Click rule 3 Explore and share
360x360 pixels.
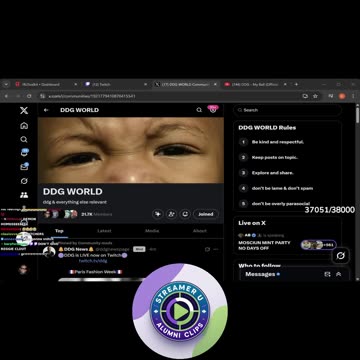pyautogui.click(x=272, y=173)
